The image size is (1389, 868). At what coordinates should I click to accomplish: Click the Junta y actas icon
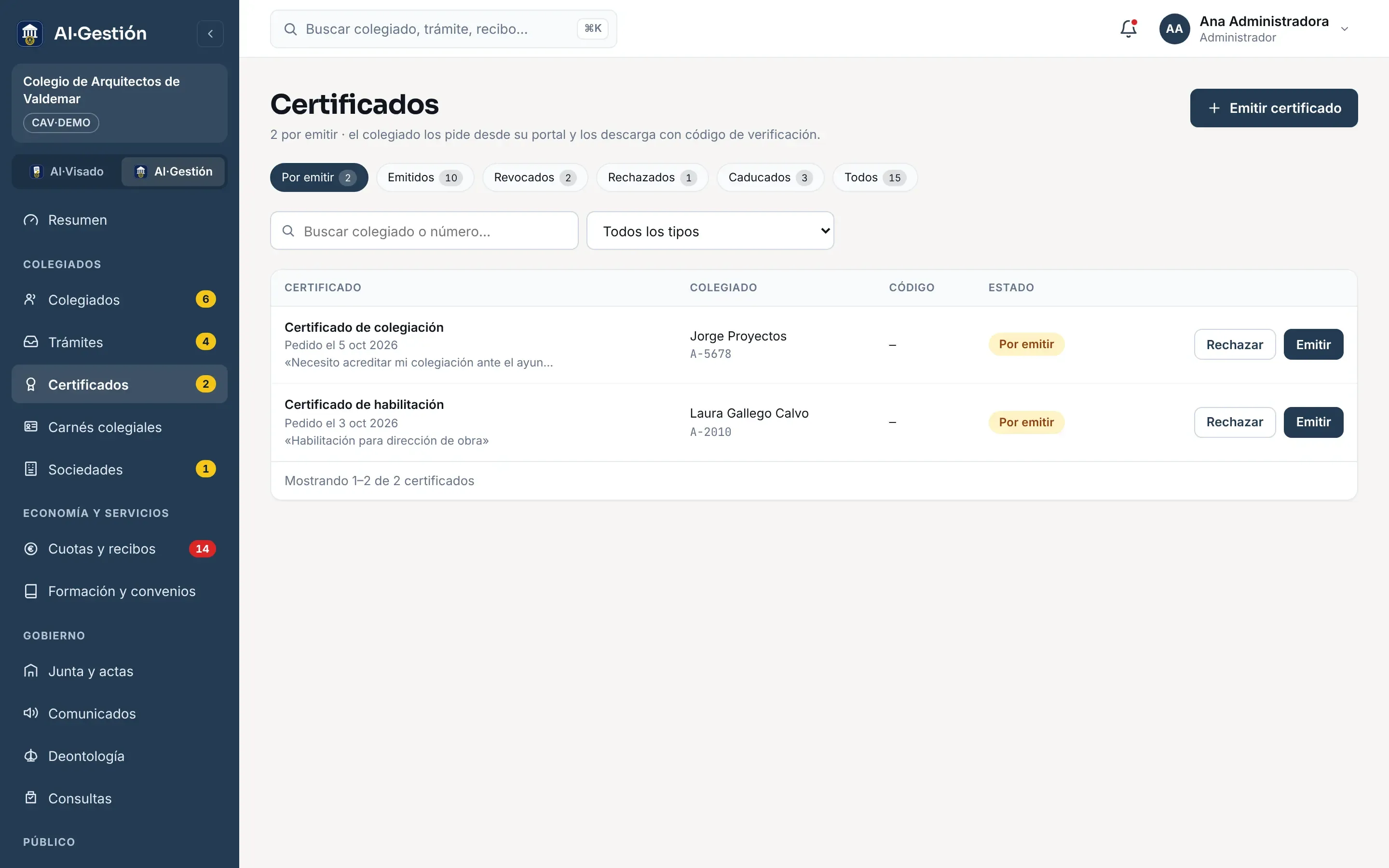point(31,671)
